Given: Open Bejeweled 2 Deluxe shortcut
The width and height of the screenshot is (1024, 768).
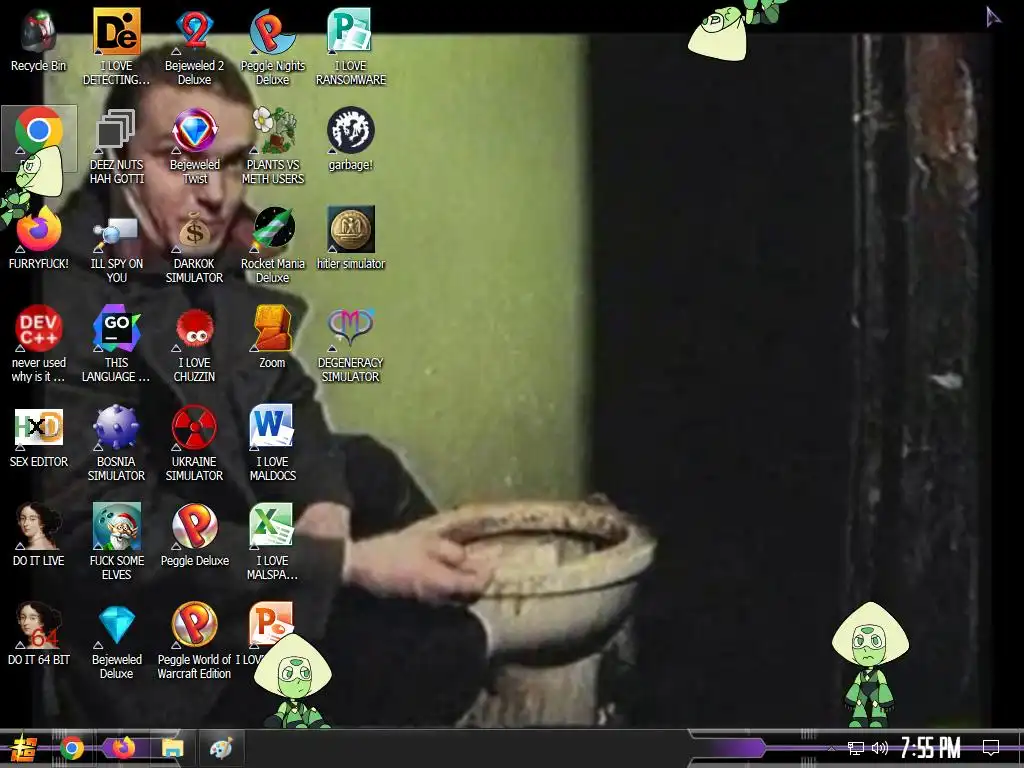Looking at the screenshot, I should [x=195, y=47].
